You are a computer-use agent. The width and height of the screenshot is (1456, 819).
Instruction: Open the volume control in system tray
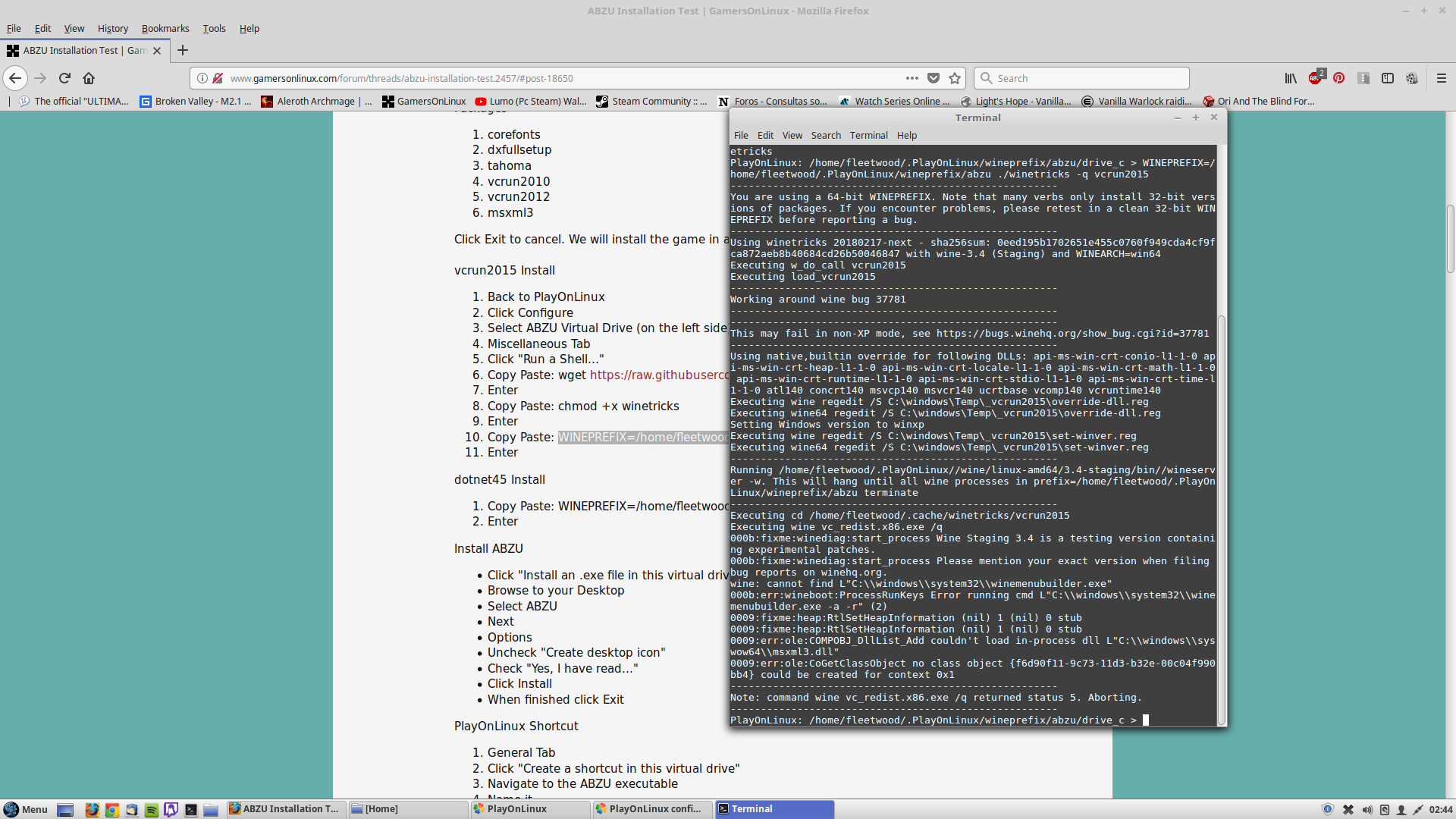tap(1367, 809)
